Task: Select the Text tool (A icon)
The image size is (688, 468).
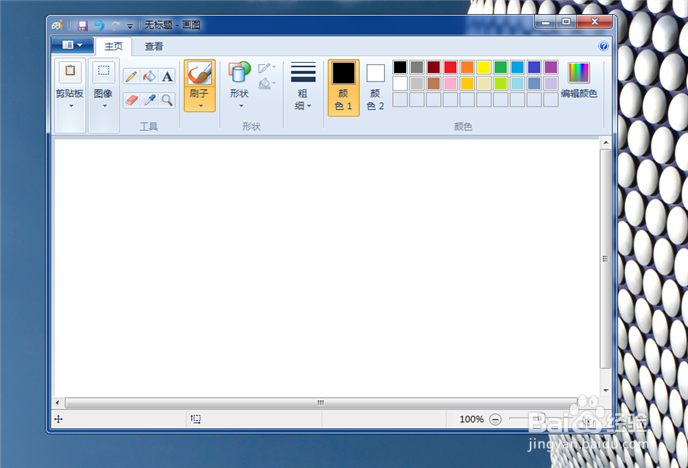Action: 167,76
